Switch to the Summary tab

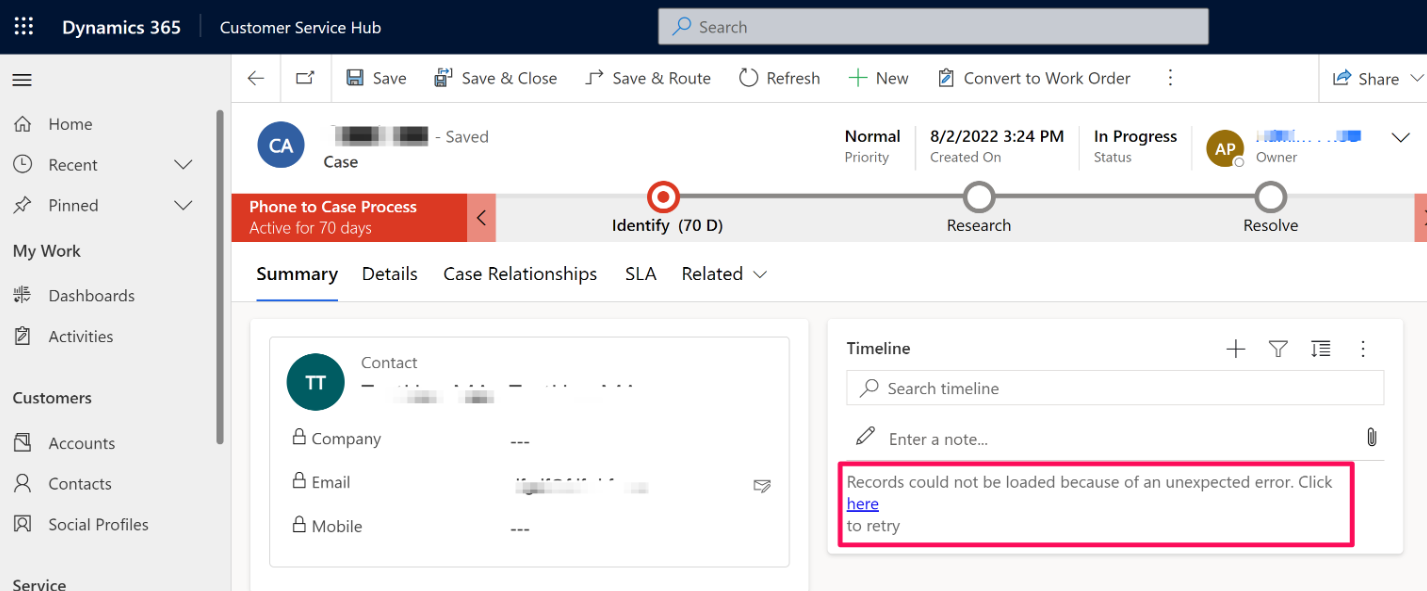pyautogui.click(x=297, y=274)
